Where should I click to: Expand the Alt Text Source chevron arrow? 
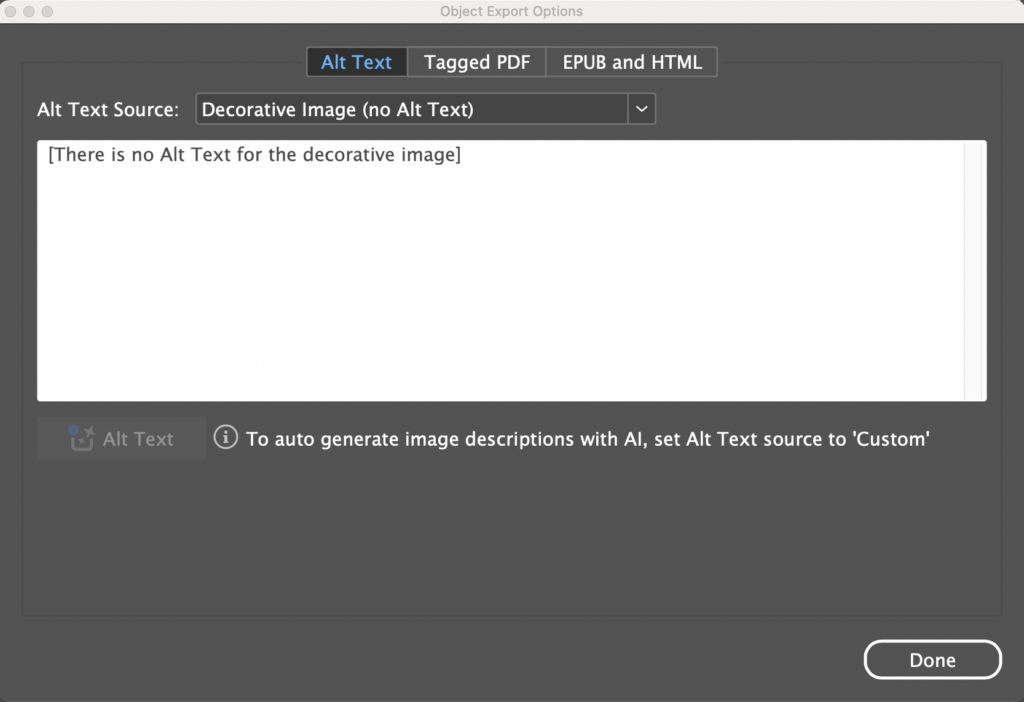[x=641, y=109]
